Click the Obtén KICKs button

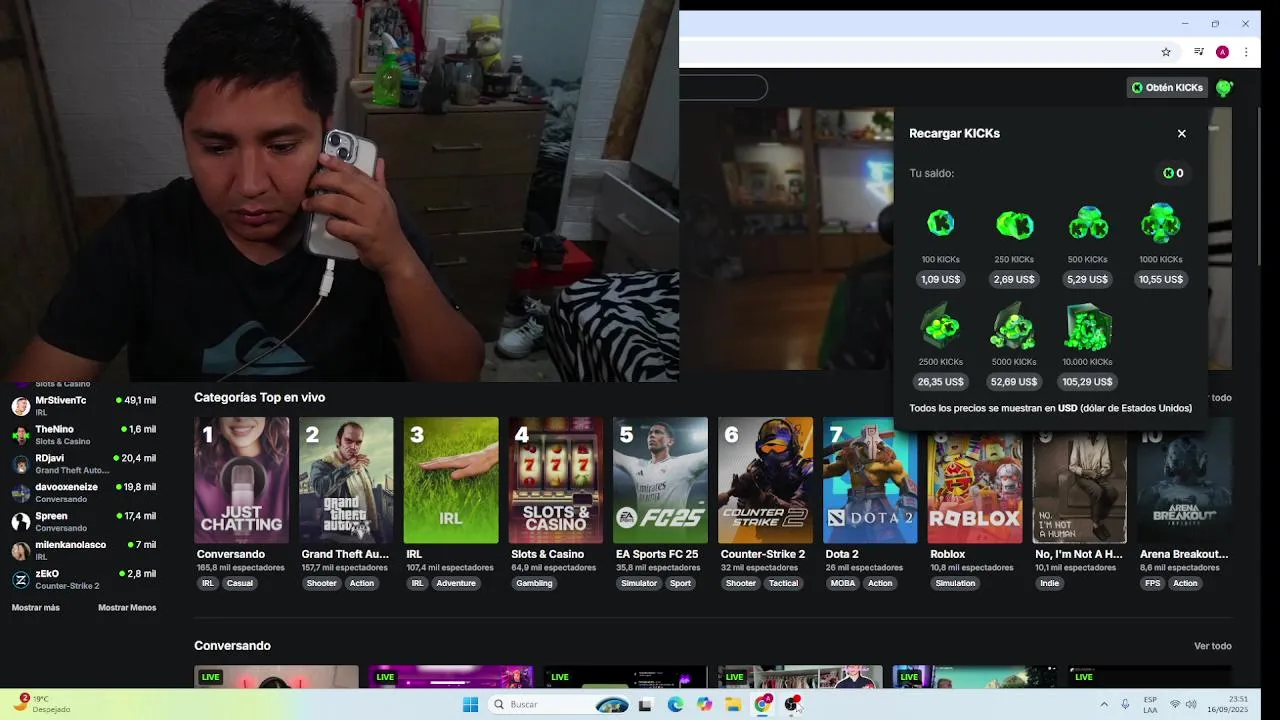click(1167, 88)
